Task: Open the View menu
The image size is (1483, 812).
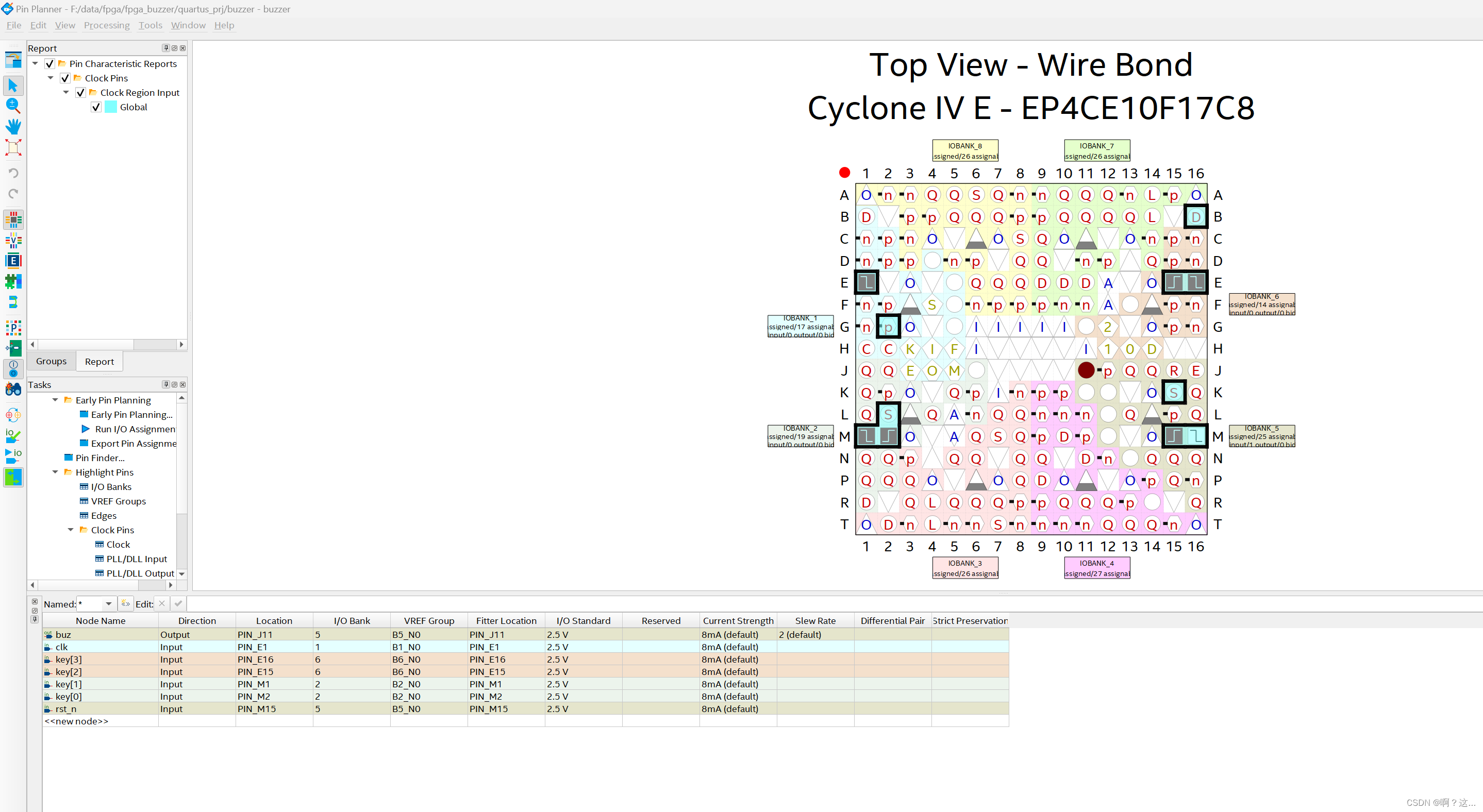Action: click(x=65, y=25)
